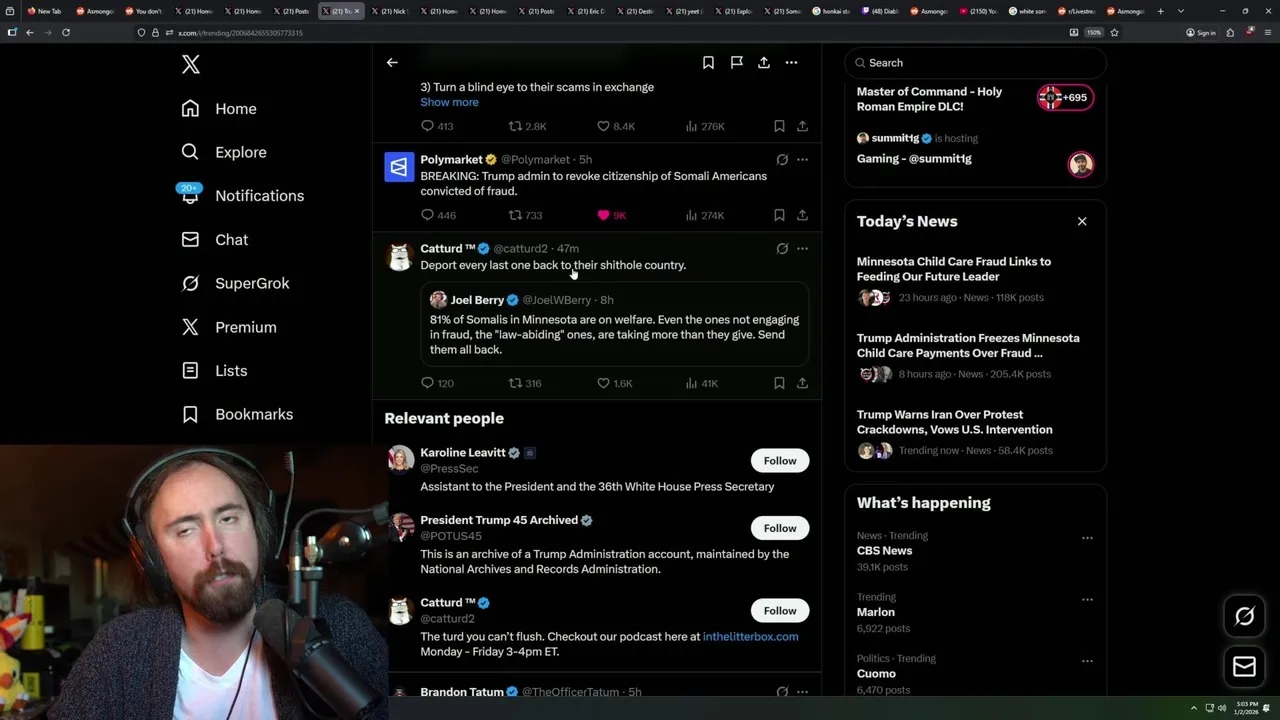Click the Grok icon on the Catturd post
The image size is (1280, 720).
tap(782, 248)
